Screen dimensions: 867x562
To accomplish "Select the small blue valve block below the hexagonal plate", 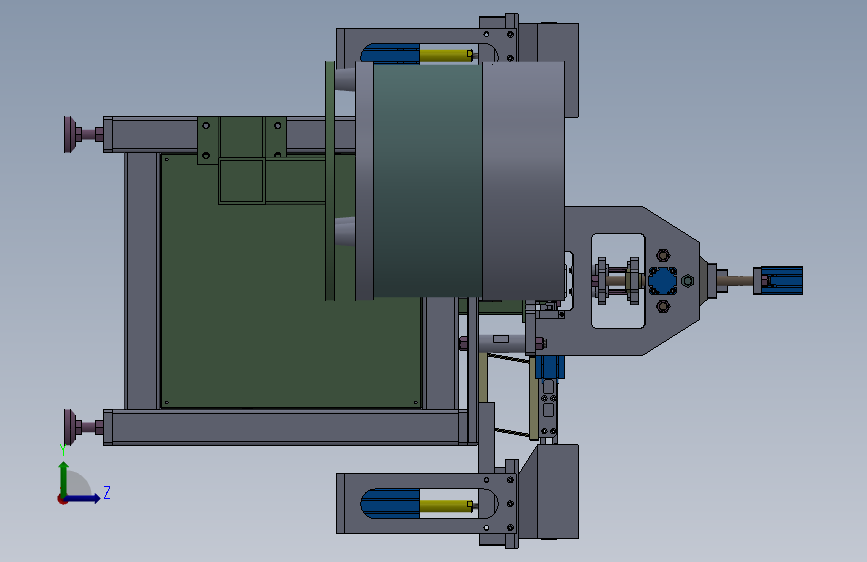I will point(549,367).
